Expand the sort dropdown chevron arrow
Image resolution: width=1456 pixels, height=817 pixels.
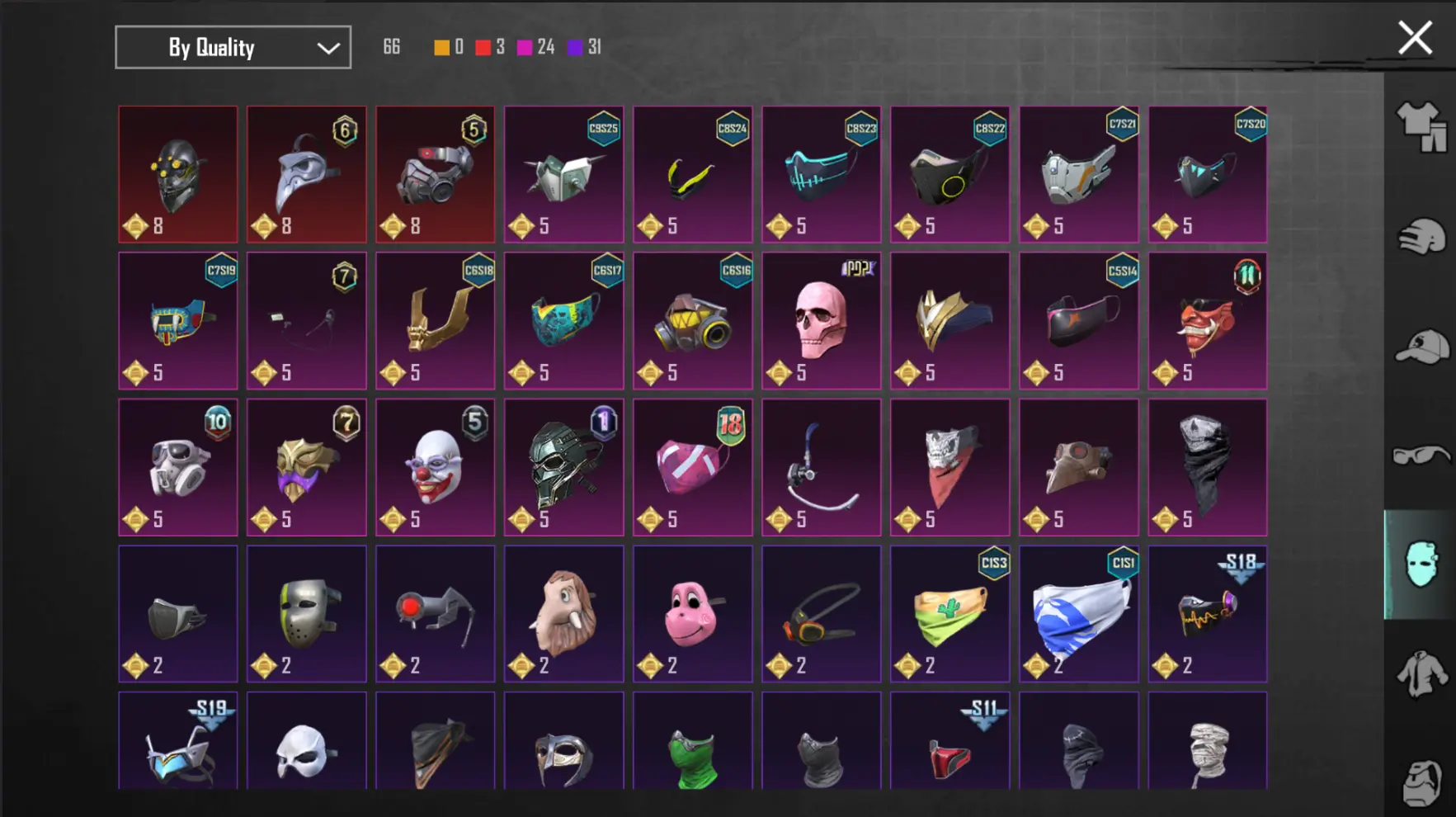[x=328, y=48]
